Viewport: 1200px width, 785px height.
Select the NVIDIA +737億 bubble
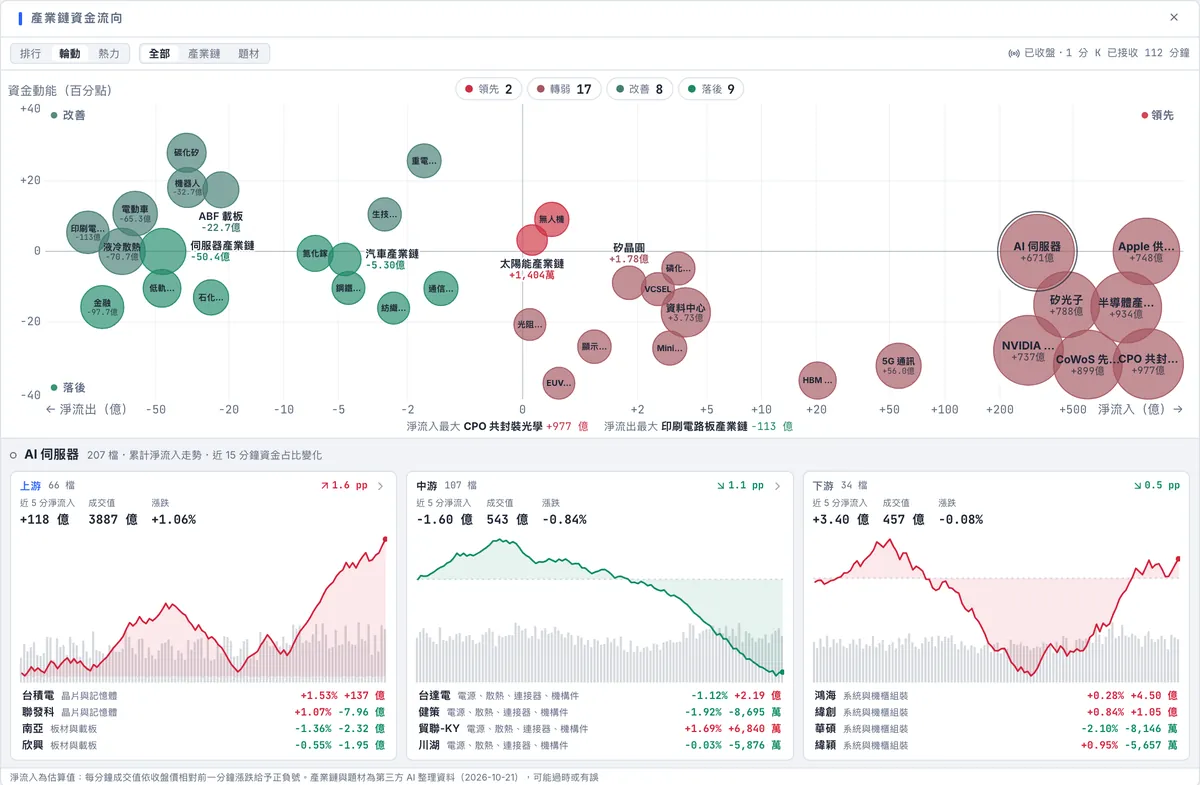tap(1028, 350)
